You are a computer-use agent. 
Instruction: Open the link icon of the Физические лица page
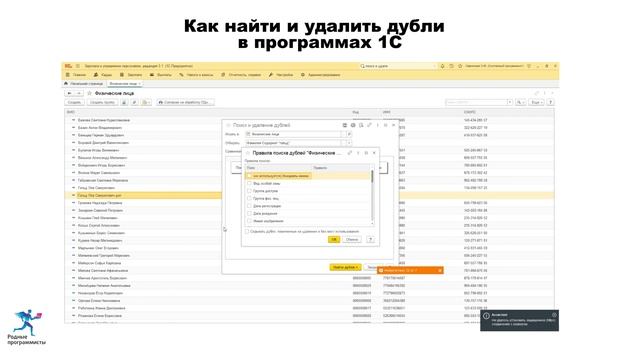point(536,93)
